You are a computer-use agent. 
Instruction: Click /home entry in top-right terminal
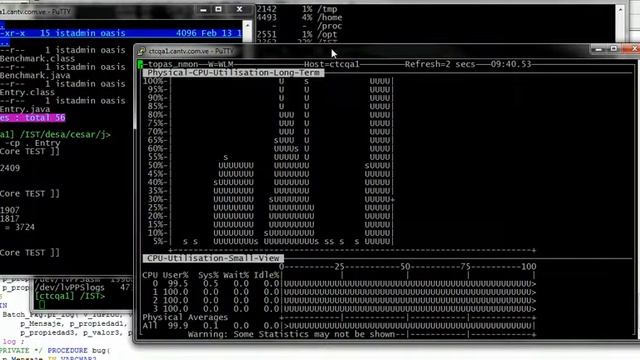(329, 18)
